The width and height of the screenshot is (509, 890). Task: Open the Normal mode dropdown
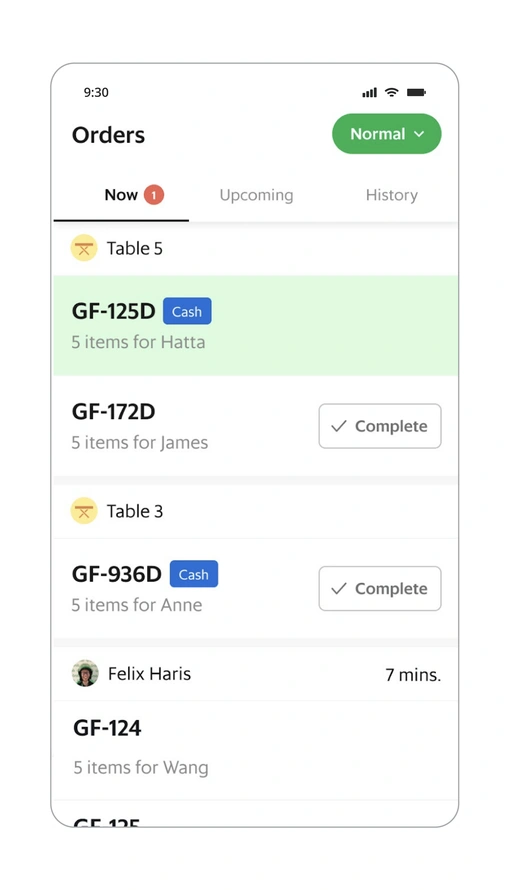(x=386, y=134)
